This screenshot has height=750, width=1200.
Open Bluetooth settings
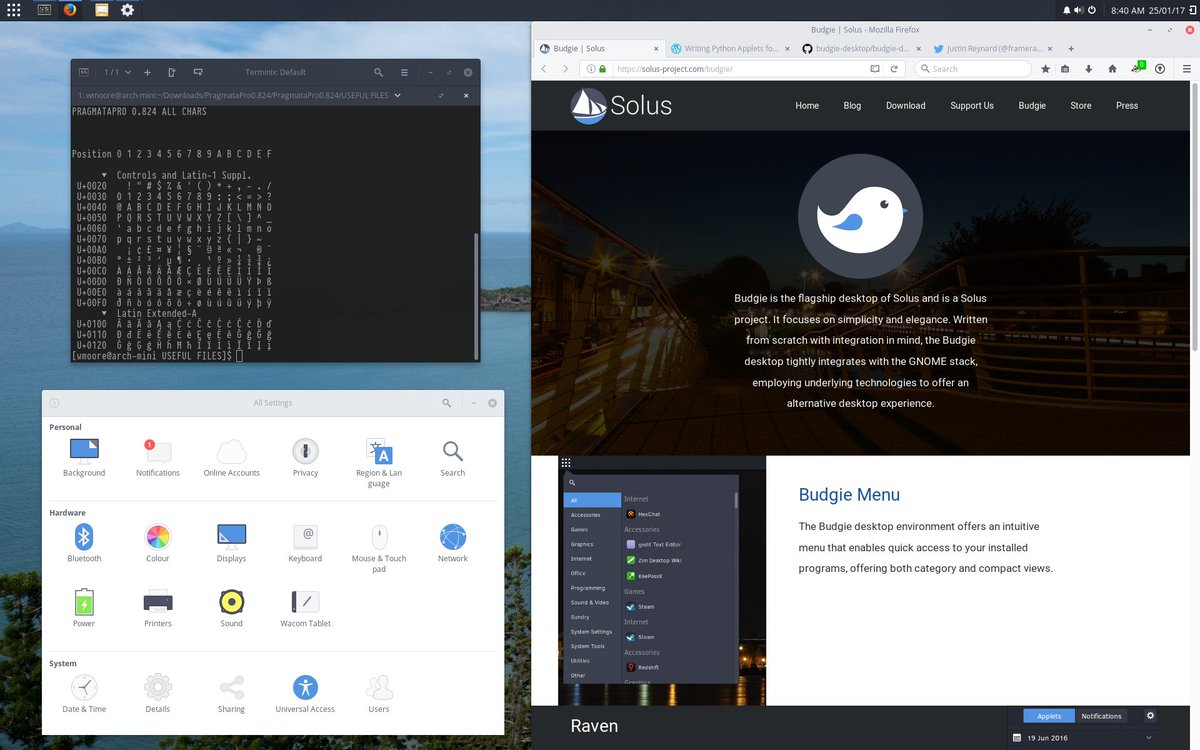84,543
